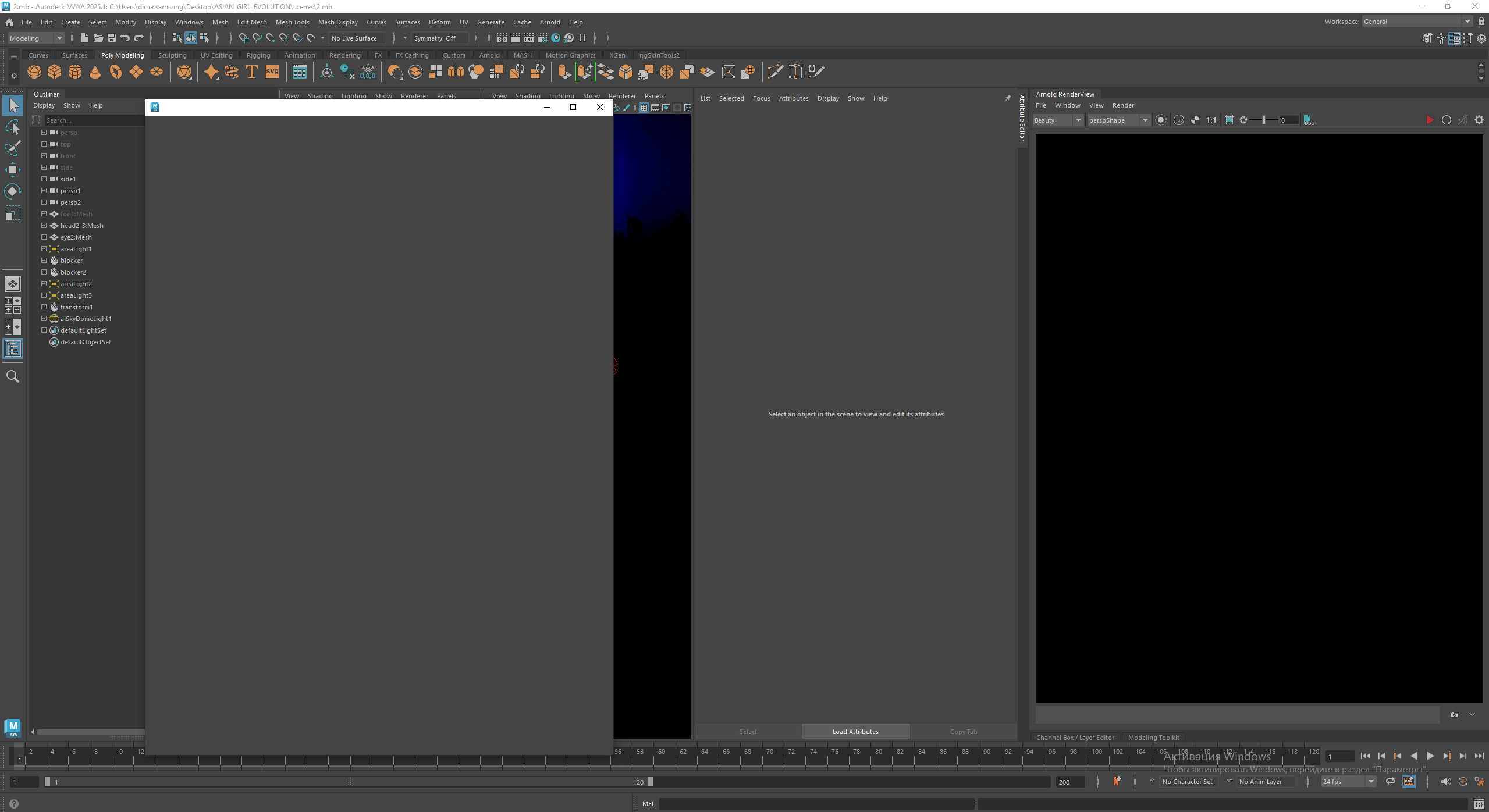The image size is (1489, 812).
Task: Click the SVG import shelf icon
Action: pos(272,72)
